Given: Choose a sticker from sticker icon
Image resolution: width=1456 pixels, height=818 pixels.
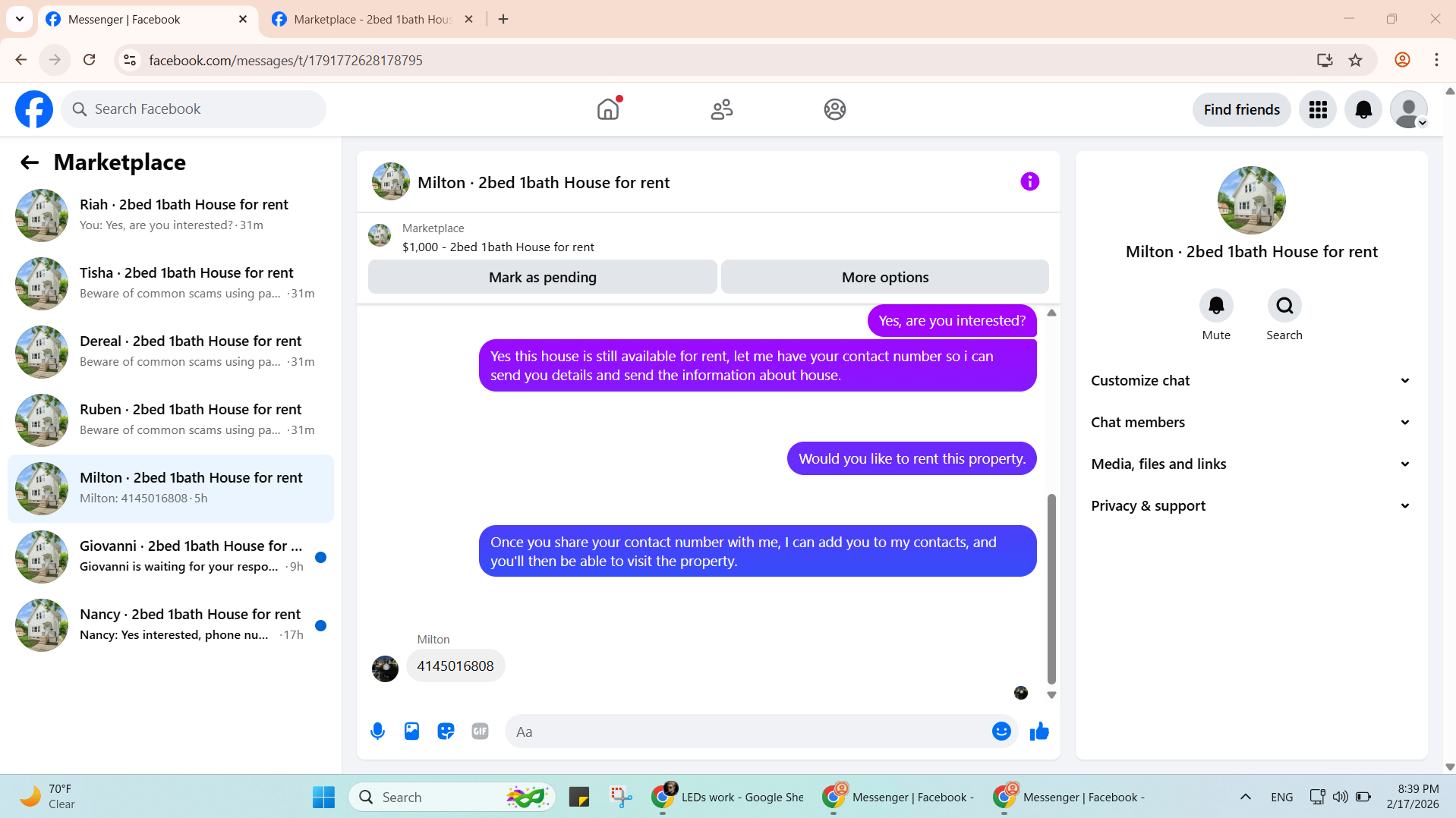Looking at the screenshot, I should pyautogui.click(x=446, y=731).
